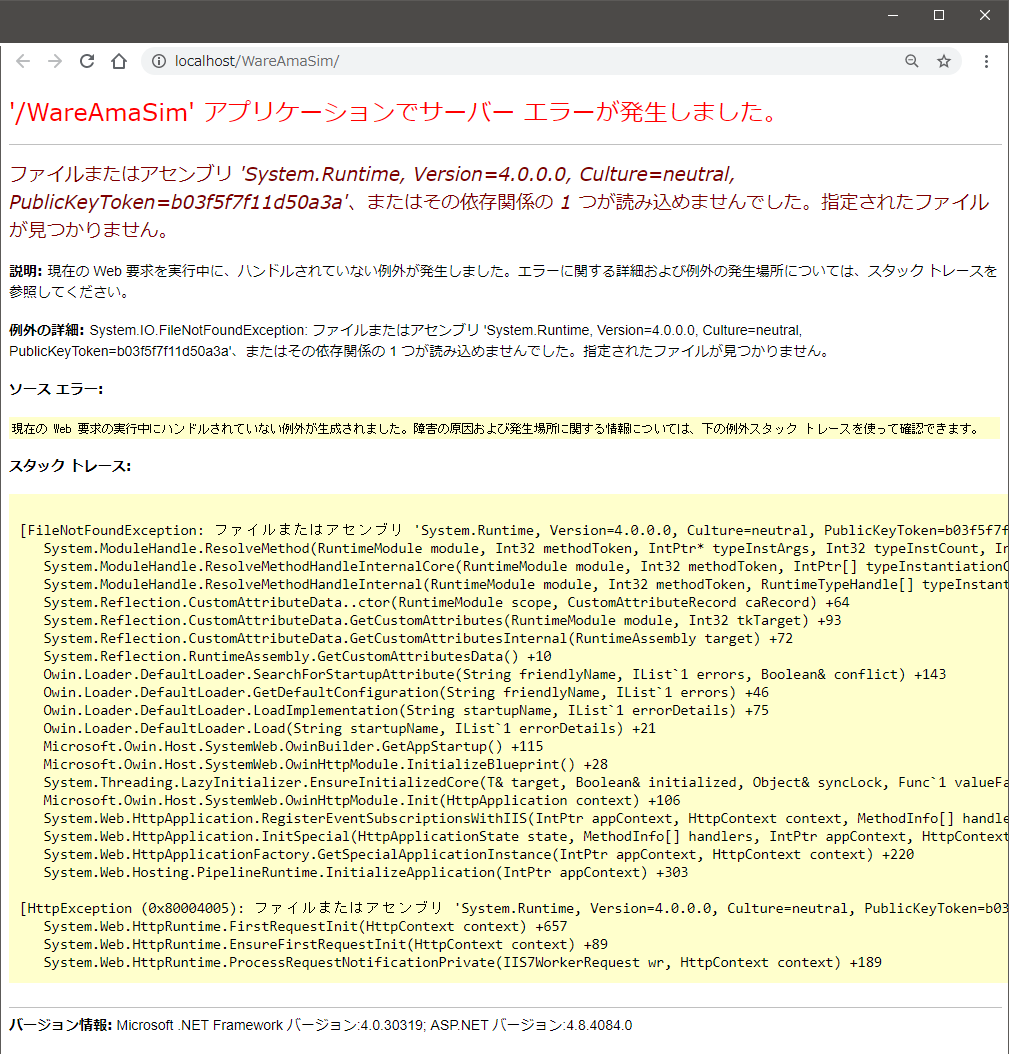The height and width of the screenshot is (1054, 1009).
Task: Click 'System.IO.FileNotFoundException' text
Action: click(198, 330)
